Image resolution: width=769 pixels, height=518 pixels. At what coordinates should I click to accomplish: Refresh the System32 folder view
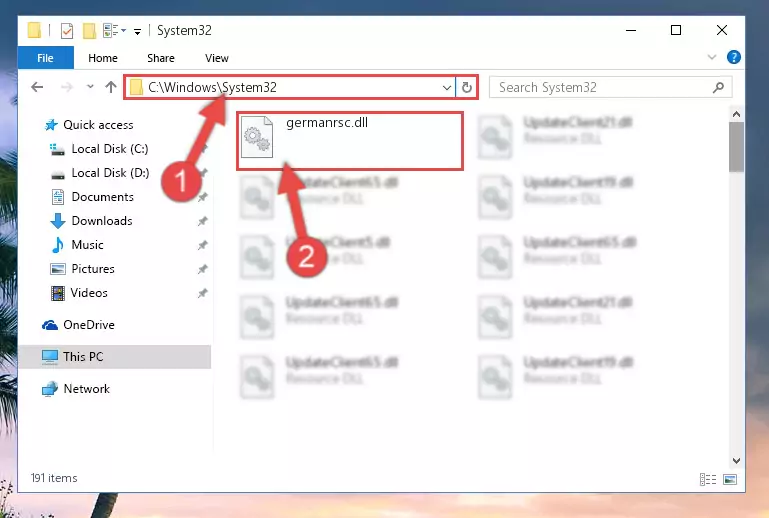467,87
